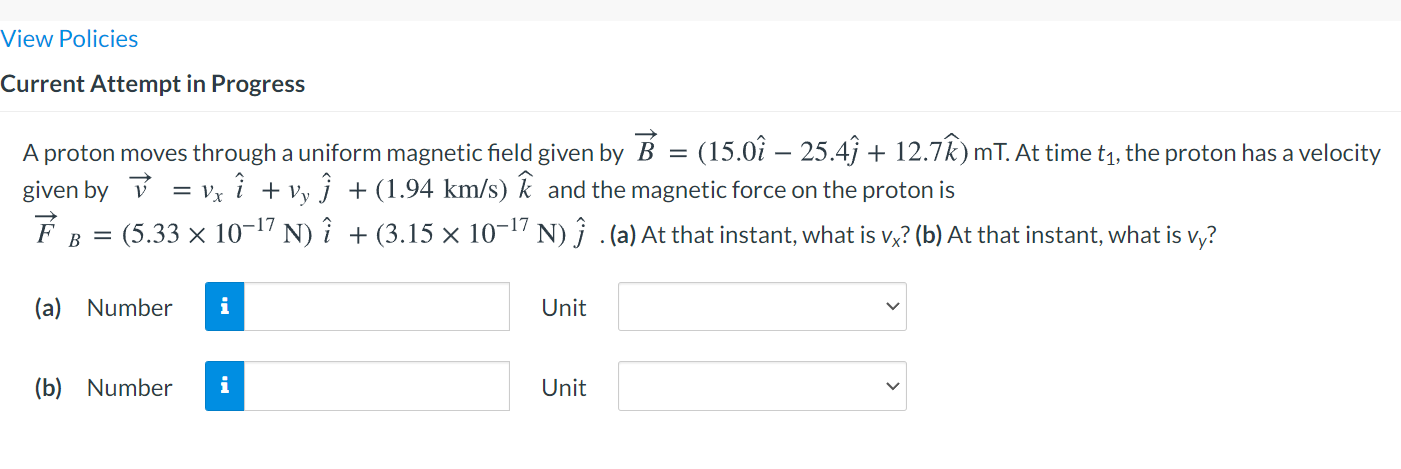The height and width of the screenshot is (469, 1401).
Task: Focus the part (a) Number input field
Action: coord(377,307)
